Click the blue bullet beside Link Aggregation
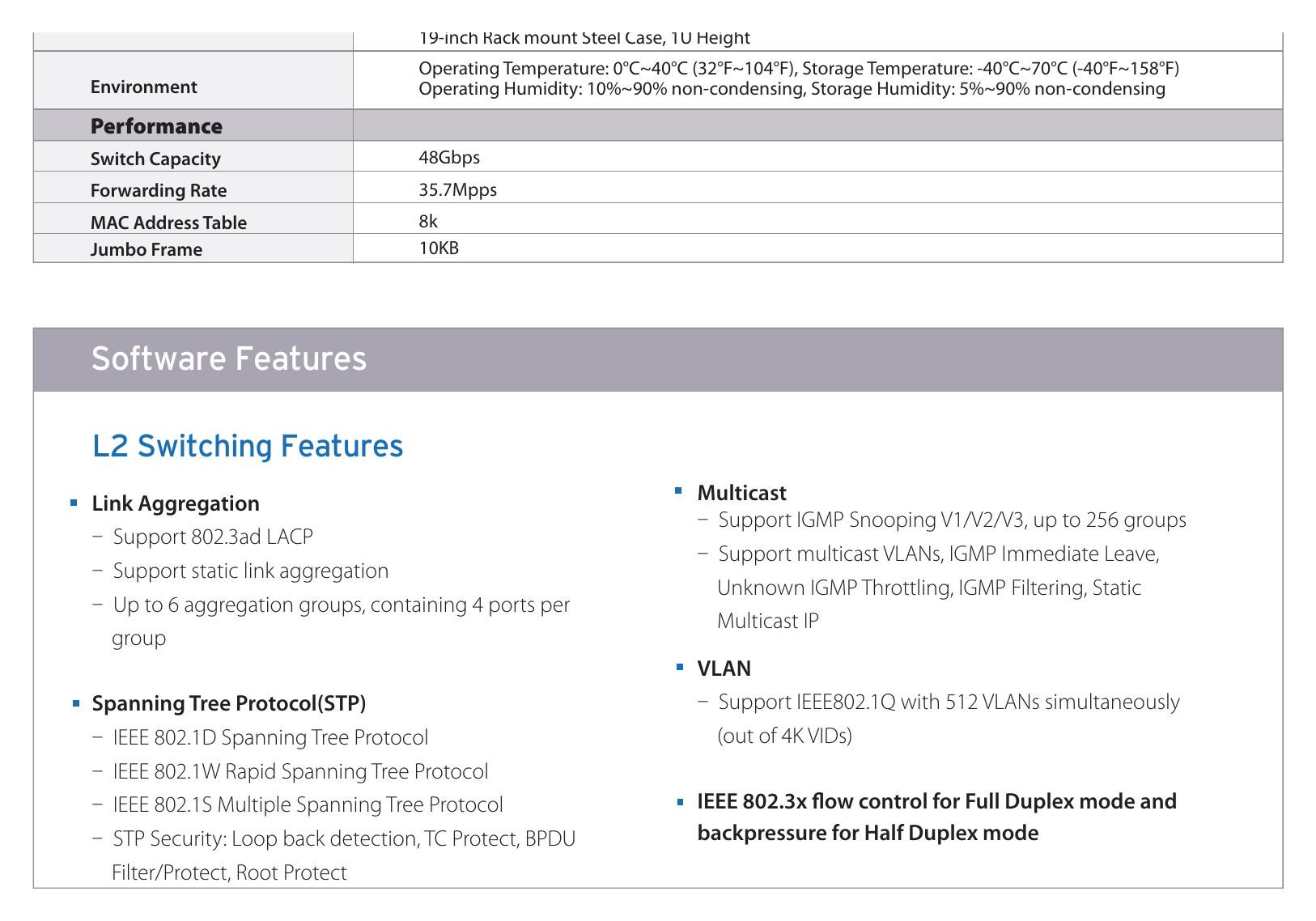1316x921 pixels. coord(74,503)
